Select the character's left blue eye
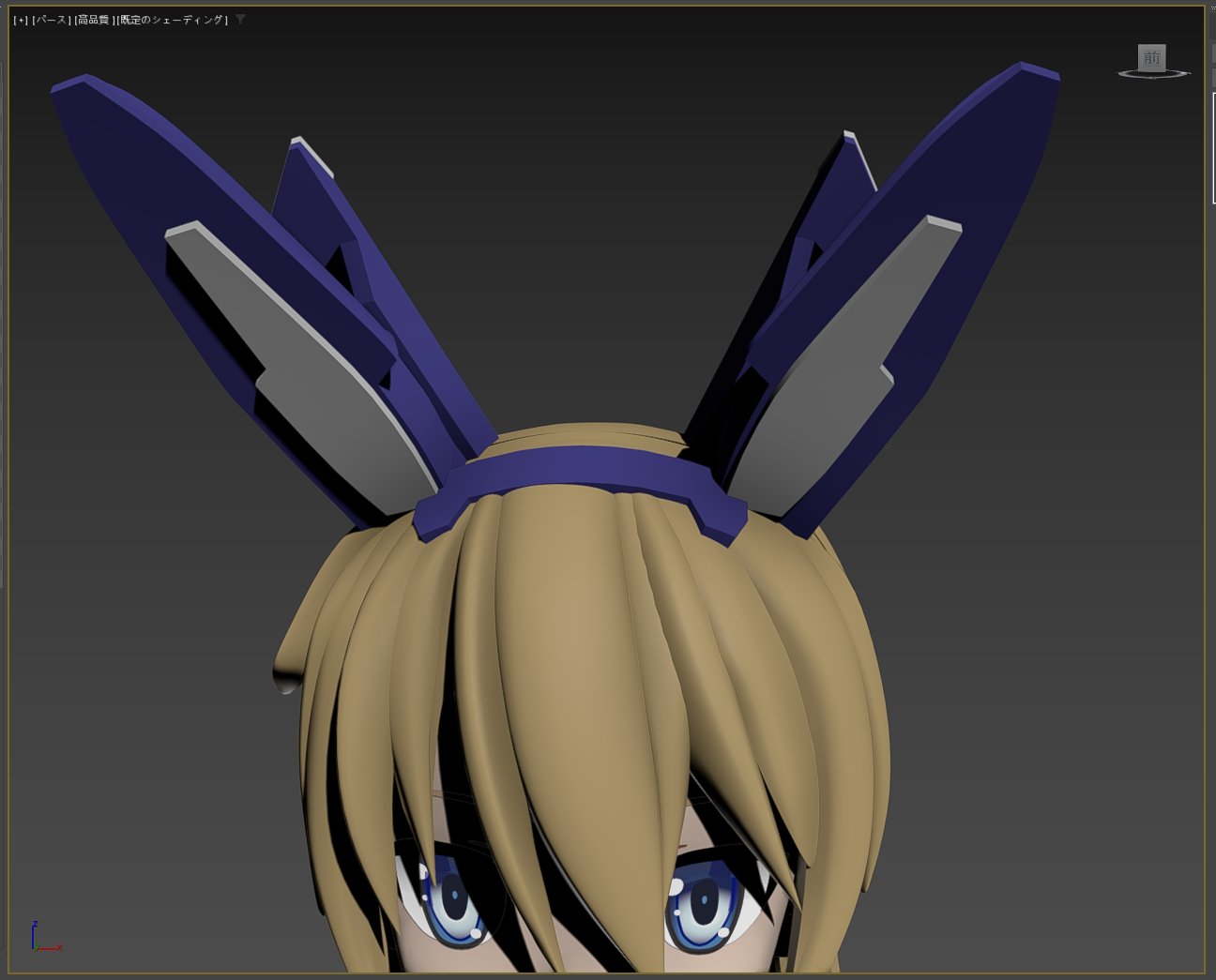Screen dimensions: 1216x980 [x=453, y=897]
